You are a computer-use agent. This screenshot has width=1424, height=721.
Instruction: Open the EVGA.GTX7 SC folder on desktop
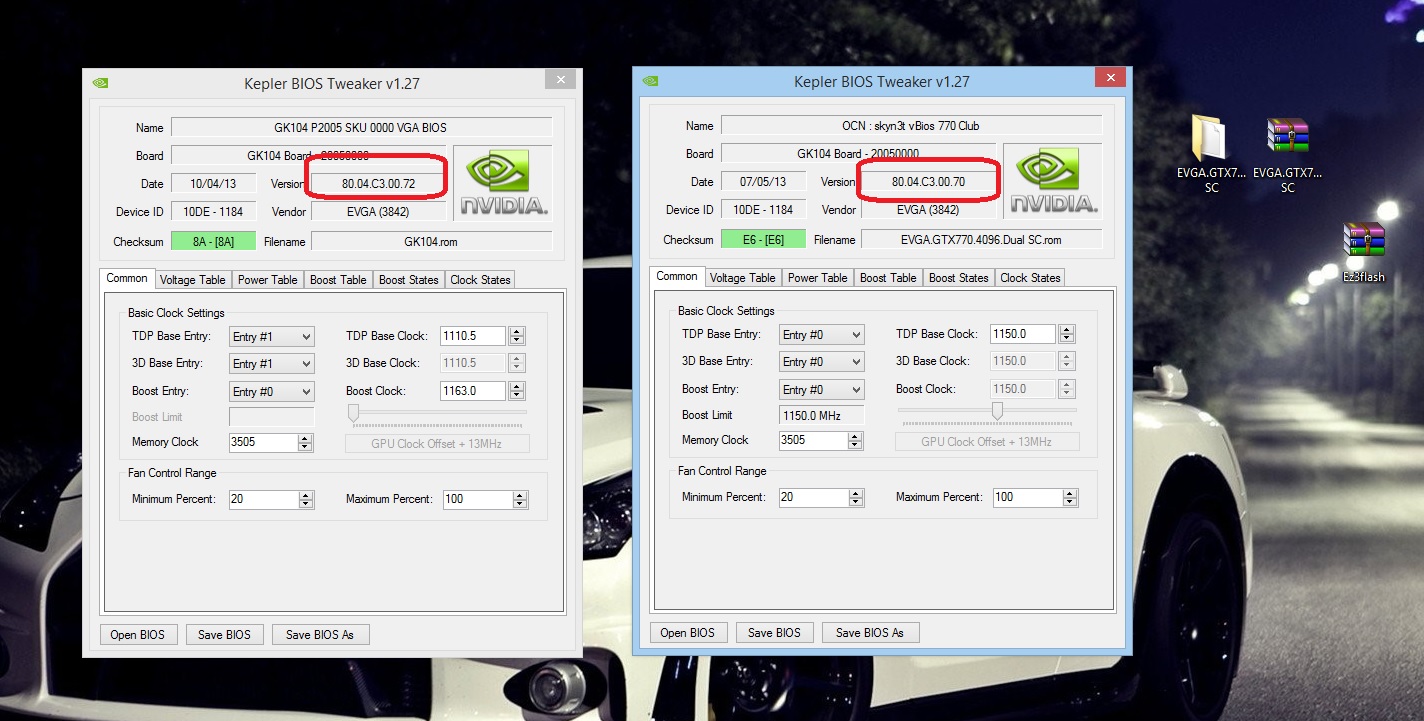(x=1211, y=152)
